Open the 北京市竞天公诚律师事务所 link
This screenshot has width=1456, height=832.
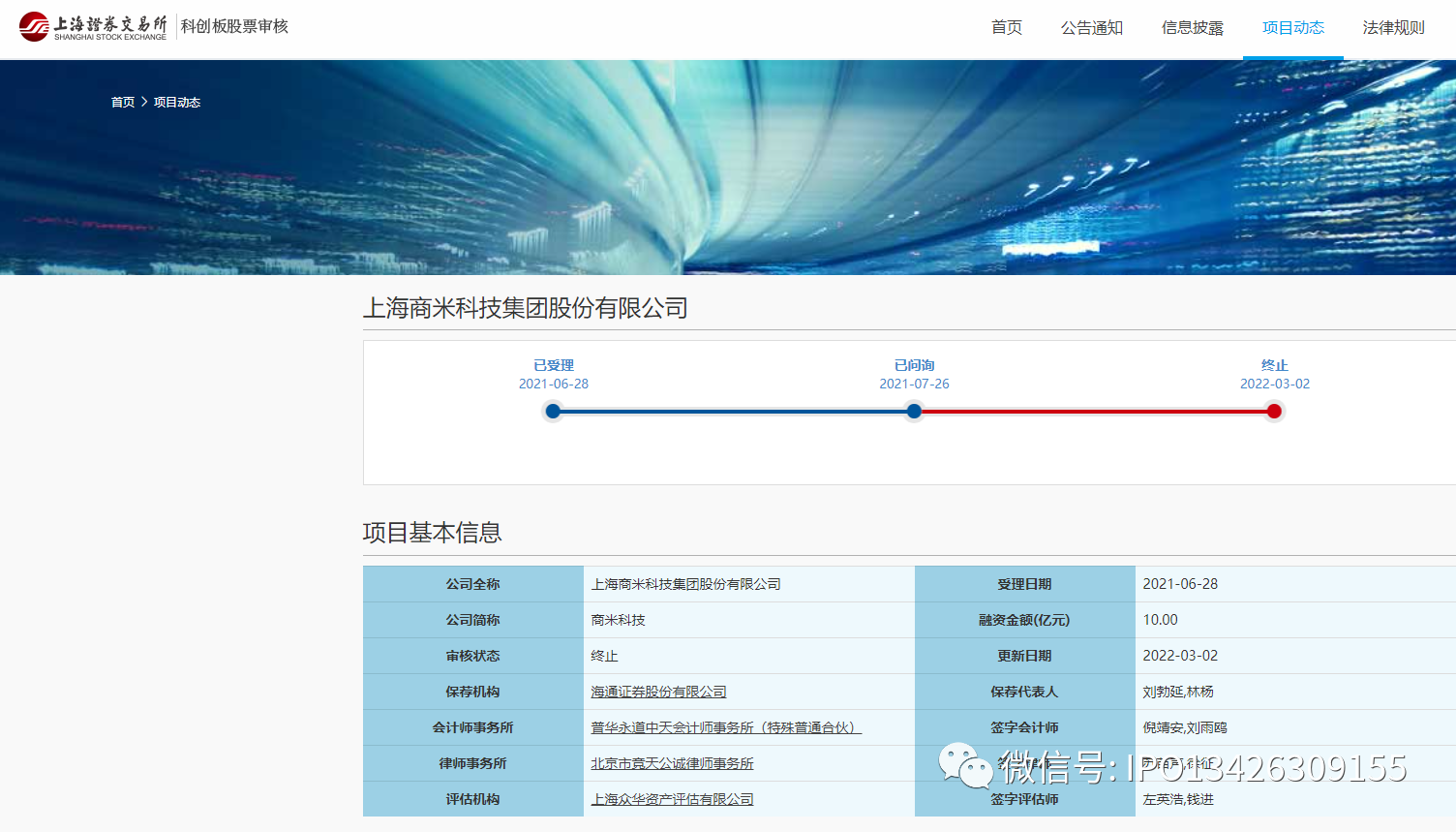click(672, 763)
